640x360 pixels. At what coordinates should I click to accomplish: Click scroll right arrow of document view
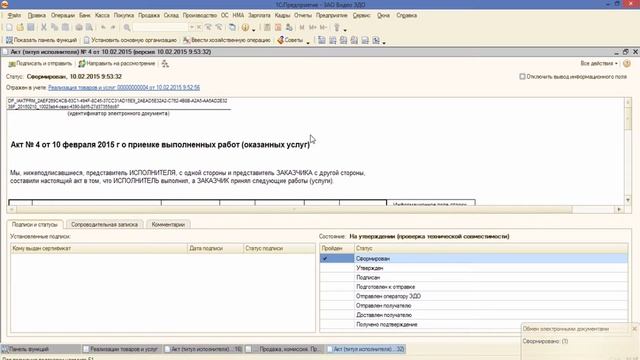[619, 209]
